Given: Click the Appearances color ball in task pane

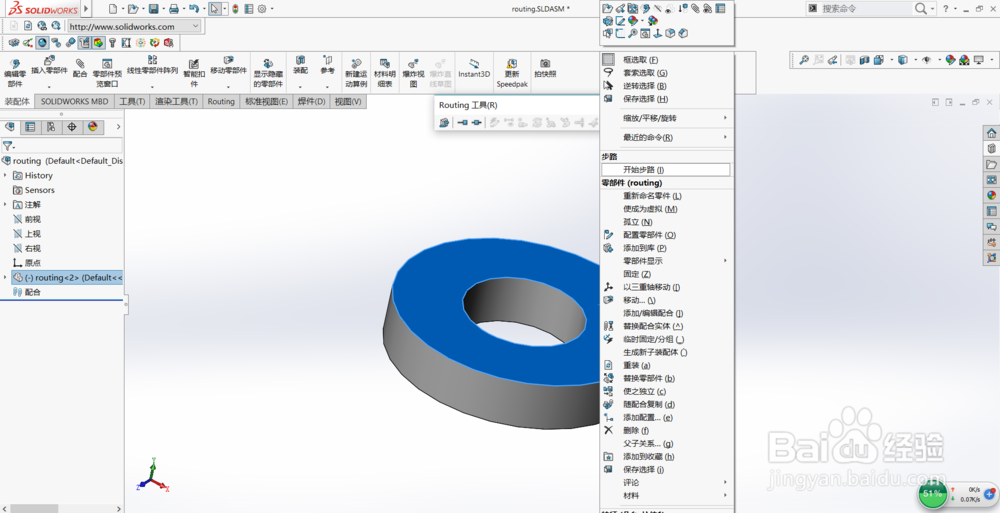Looking at the screenshot, I should (991, 195).
